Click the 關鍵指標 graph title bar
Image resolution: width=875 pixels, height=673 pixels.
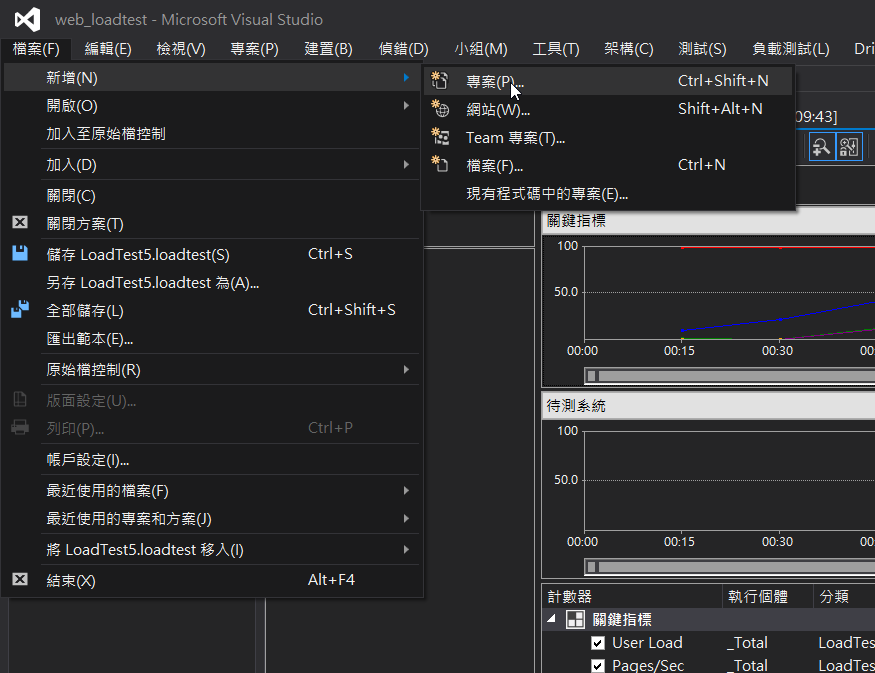tap(709, 220)
